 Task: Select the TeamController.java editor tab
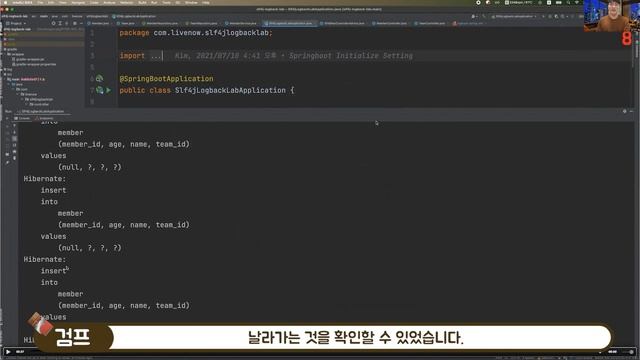(x=431, y=23)
